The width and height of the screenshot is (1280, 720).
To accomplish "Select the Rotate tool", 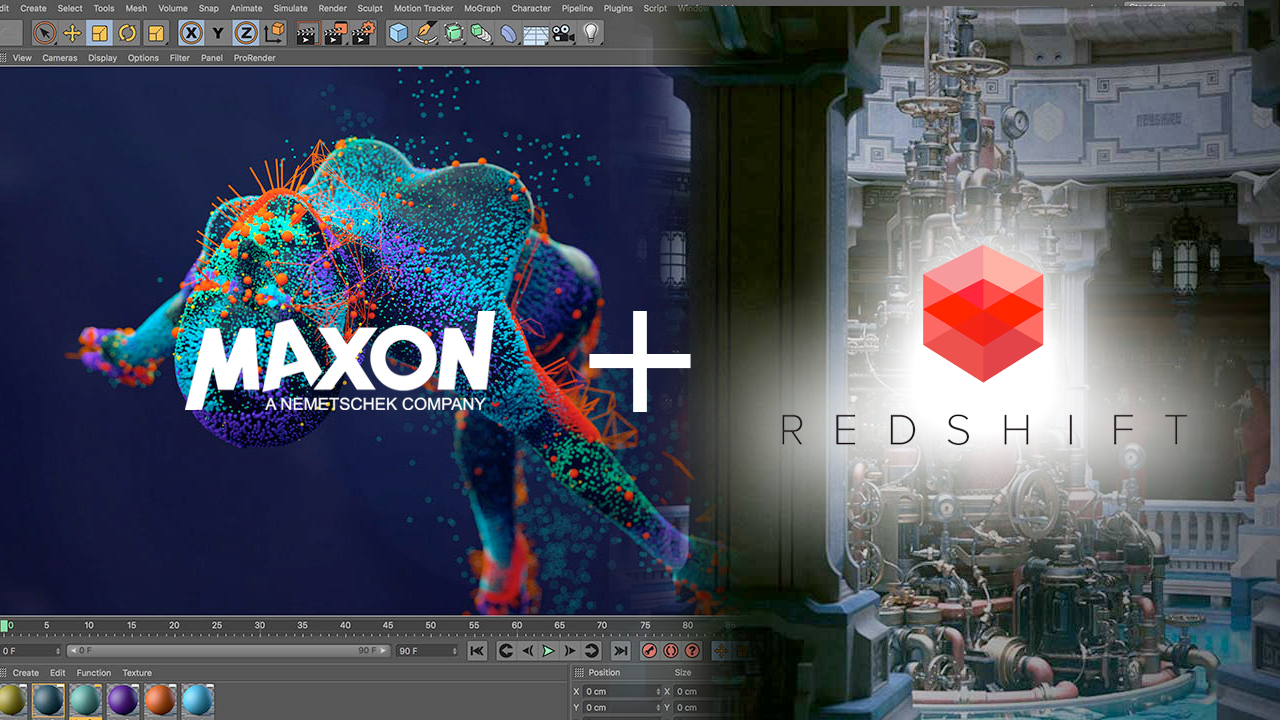I will pyautogui.click(x=128, y=33).
